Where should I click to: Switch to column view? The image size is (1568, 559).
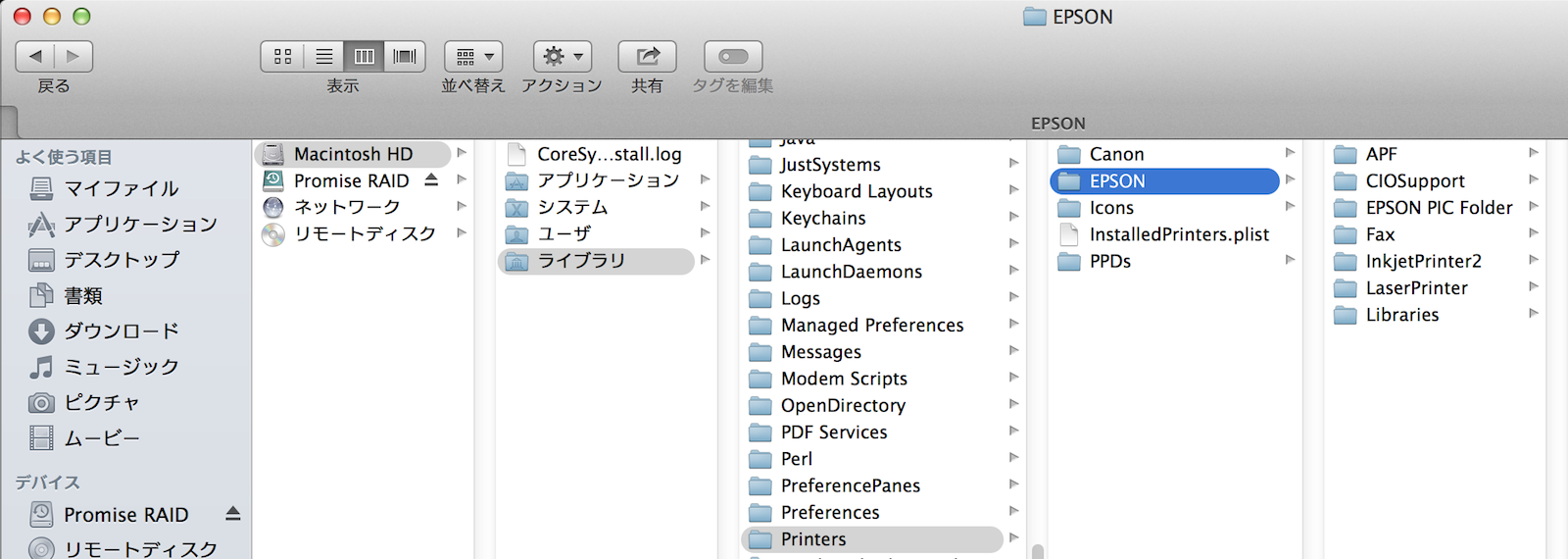pyautogui.click(x=364, y=56)
